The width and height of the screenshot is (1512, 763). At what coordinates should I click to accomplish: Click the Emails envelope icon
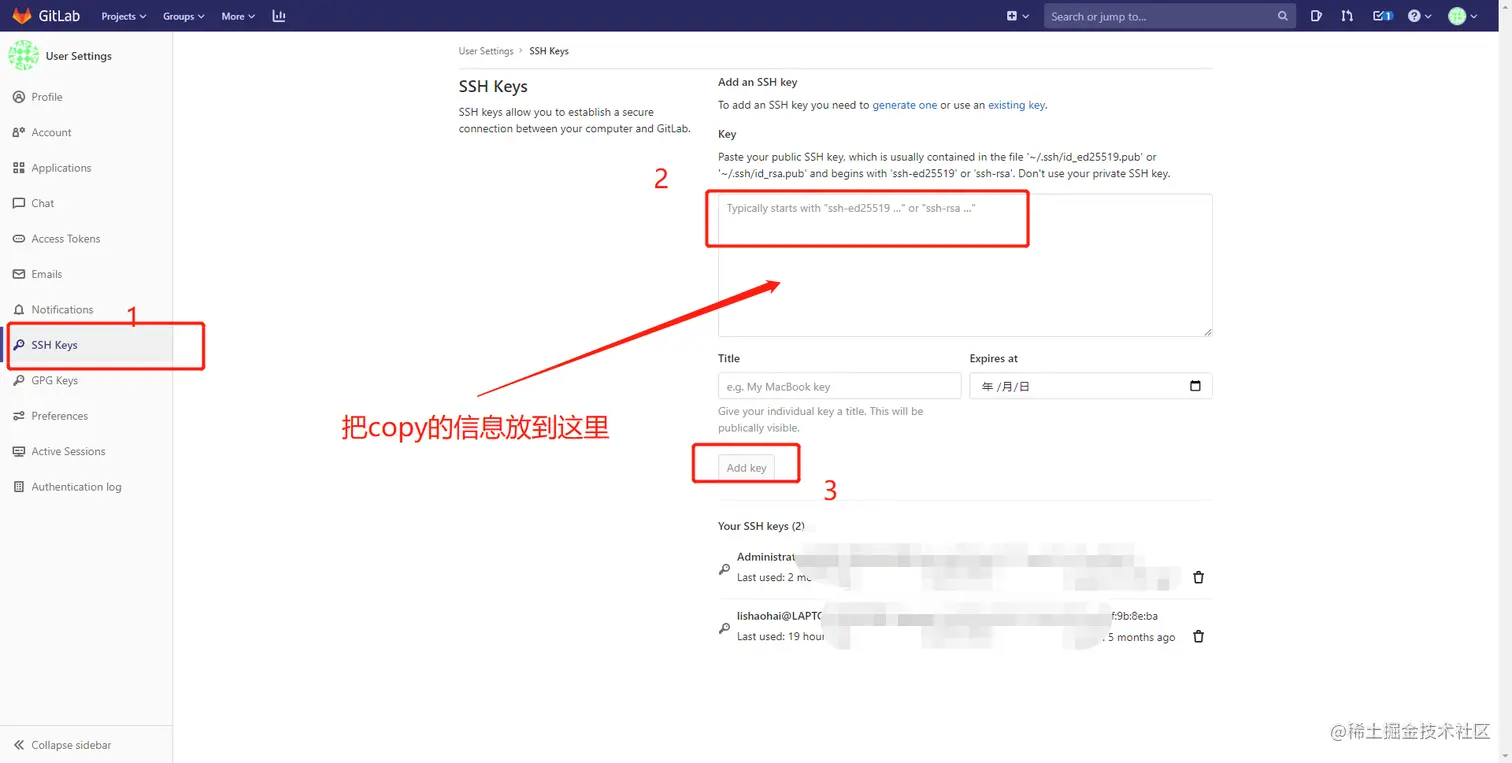pyautogui.click(x=18, y=274)
